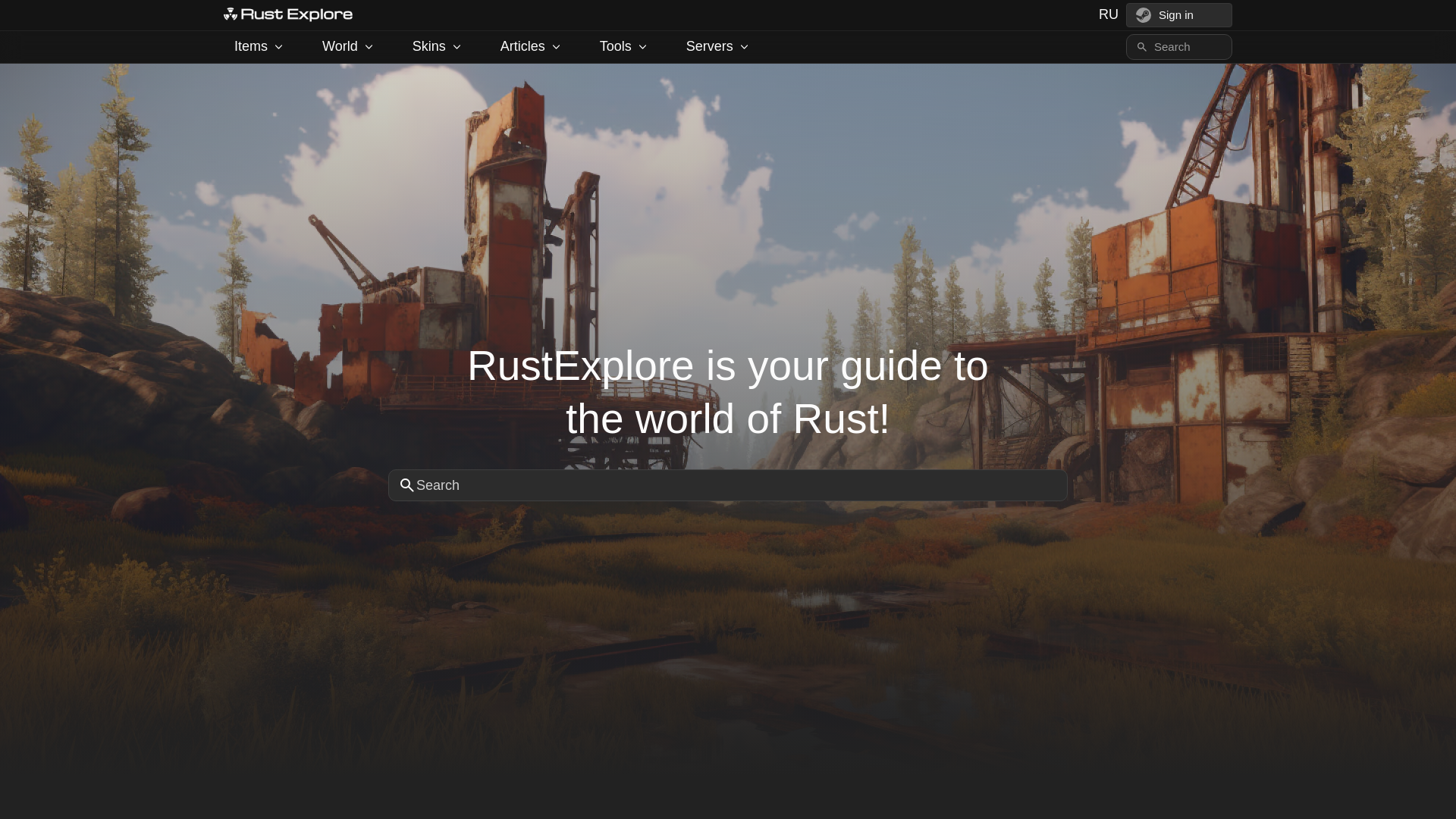This screenshot has width=1456, height=819.
Task: Expand the Servers chevron arrow
Action: pyautogui.click(x=744, y=47)
